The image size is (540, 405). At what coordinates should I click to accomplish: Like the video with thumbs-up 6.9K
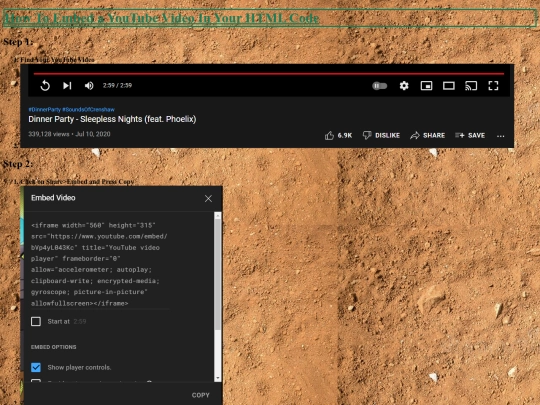point(338,135)
